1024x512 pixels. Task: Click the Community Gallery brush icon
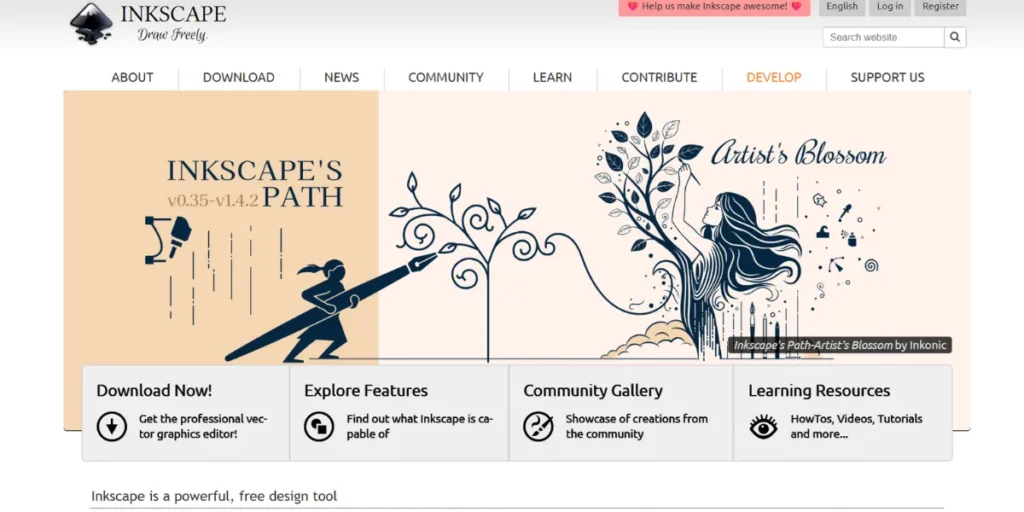coord(538,426)
